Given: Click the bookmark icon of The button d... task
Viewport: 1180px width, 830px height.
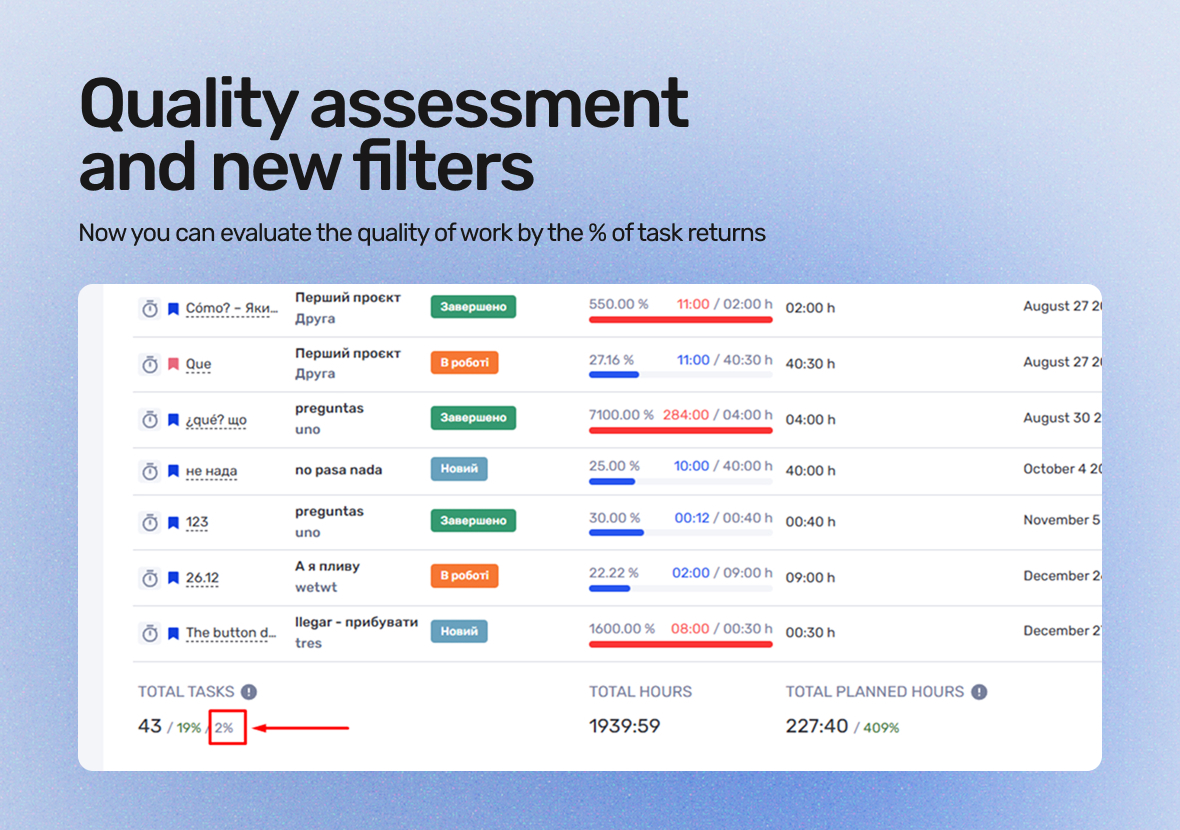Looking at the screenshot, I should click(173, 633).
